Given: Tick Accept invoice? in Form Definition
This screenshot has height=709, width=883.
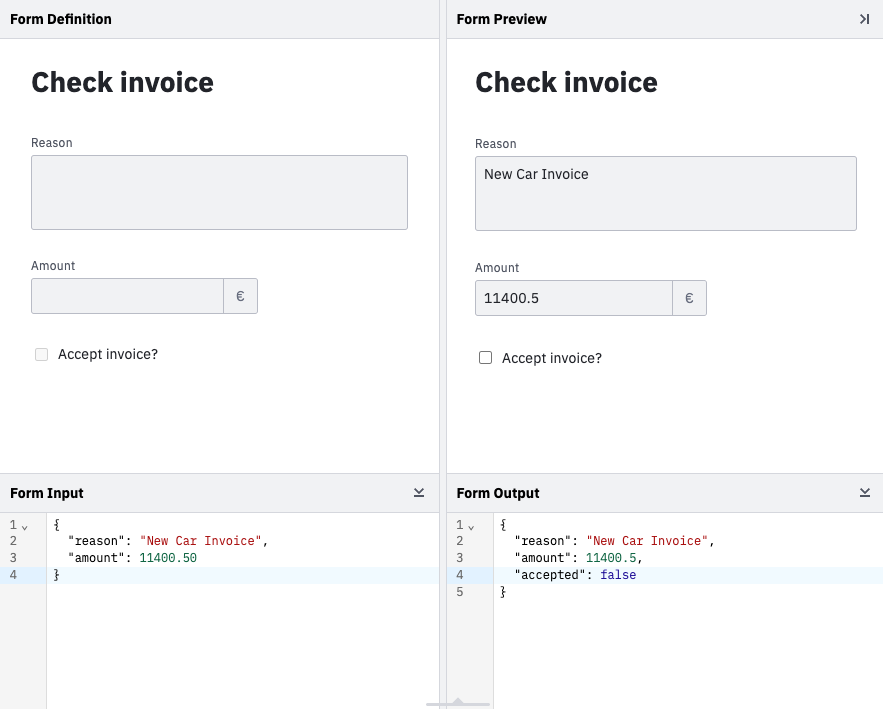Looking at the screenshot, I should 42,354.
